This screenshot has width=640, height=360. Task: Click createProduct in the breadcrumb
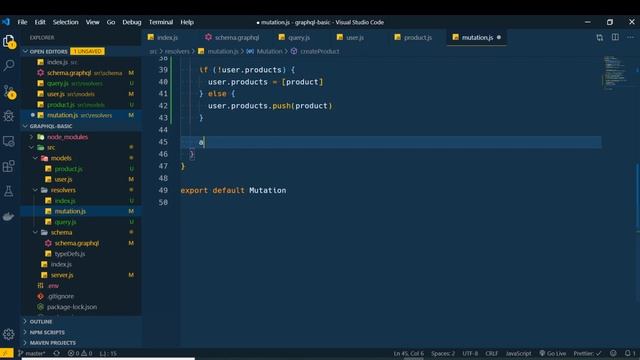point(320,51)
